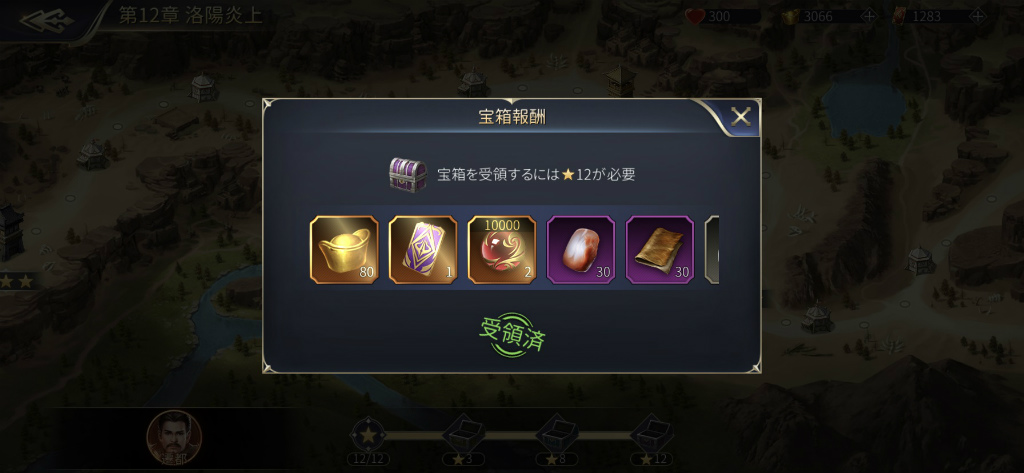The image size is (1024, 473).
Task: Tap the partially hidden sixth reward item
Action: coord(712,250)
